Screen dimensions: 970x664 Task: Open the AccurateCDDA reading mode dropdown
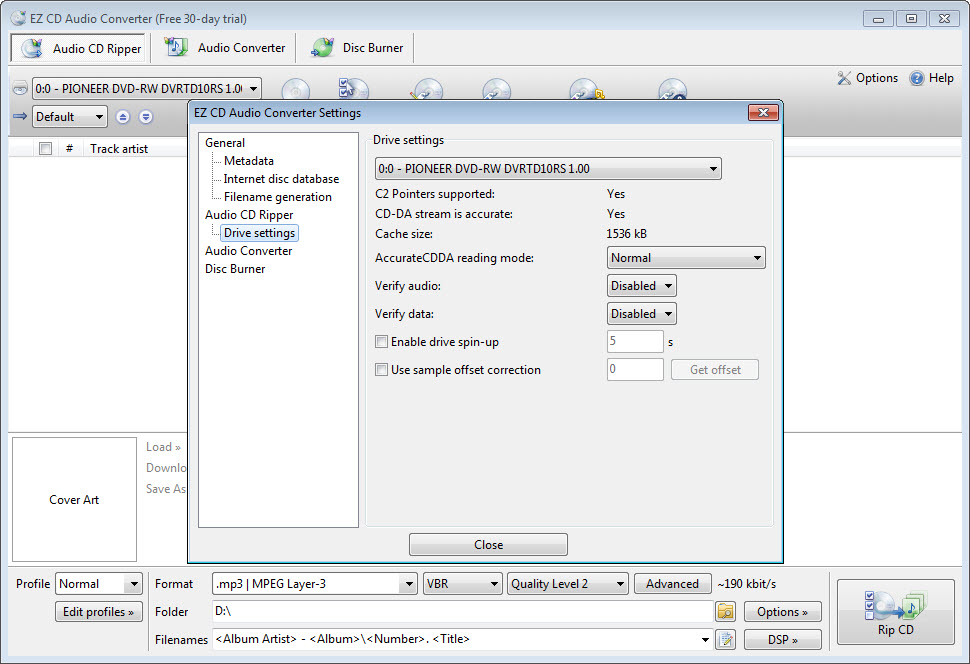[x=686, y=258]
